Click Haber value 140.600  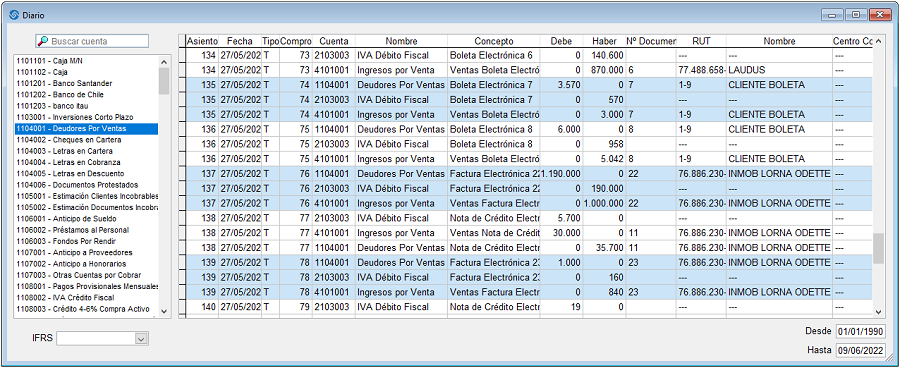604,55
